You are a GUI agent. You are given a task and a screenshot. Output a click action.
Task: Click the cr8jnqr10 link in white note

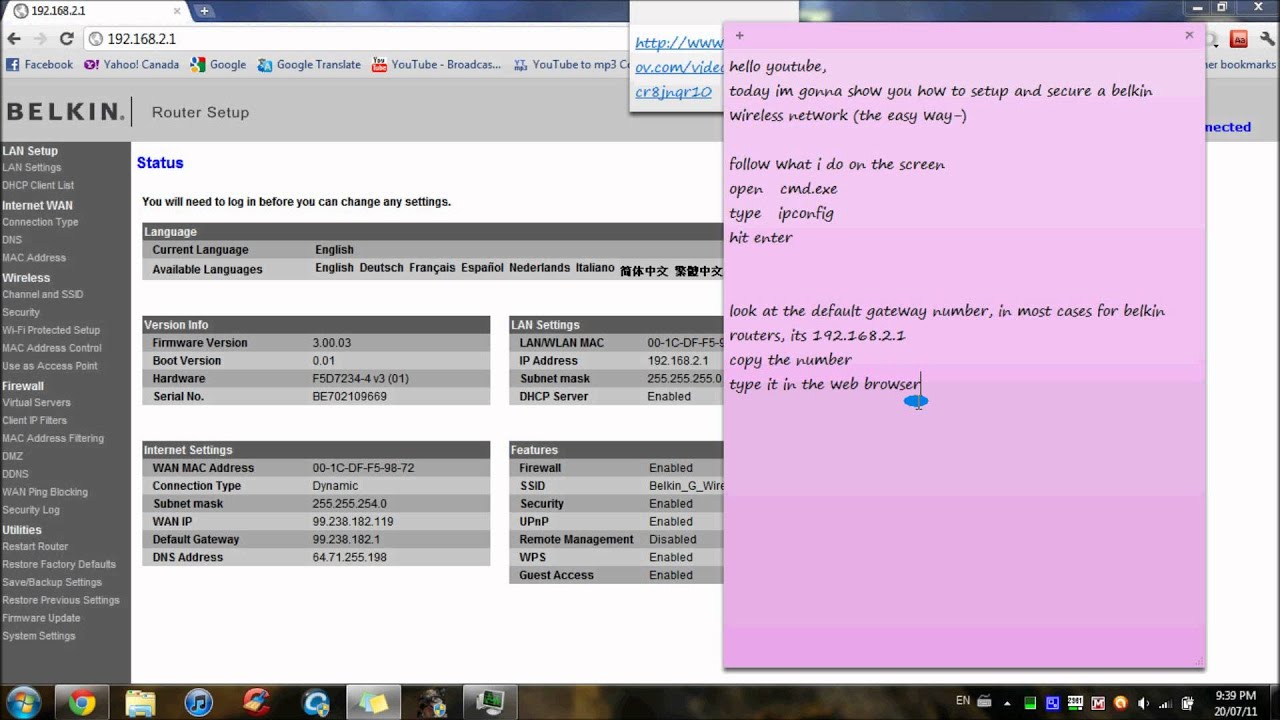[673, 92]
